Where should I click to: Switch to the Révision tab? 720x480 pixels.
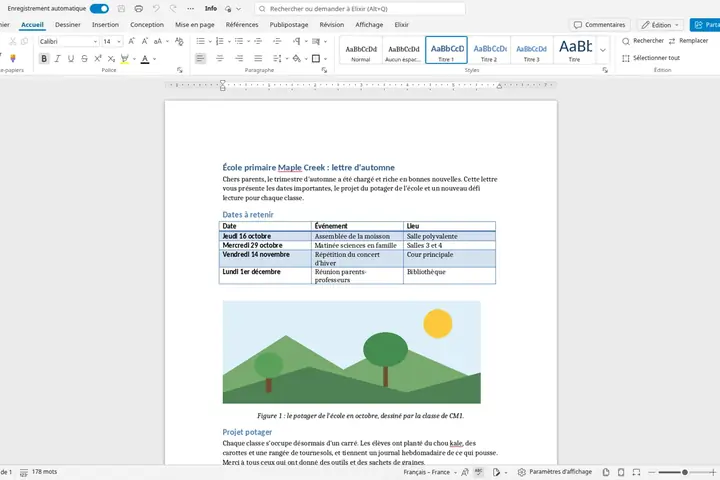click(x=332, y=25)
